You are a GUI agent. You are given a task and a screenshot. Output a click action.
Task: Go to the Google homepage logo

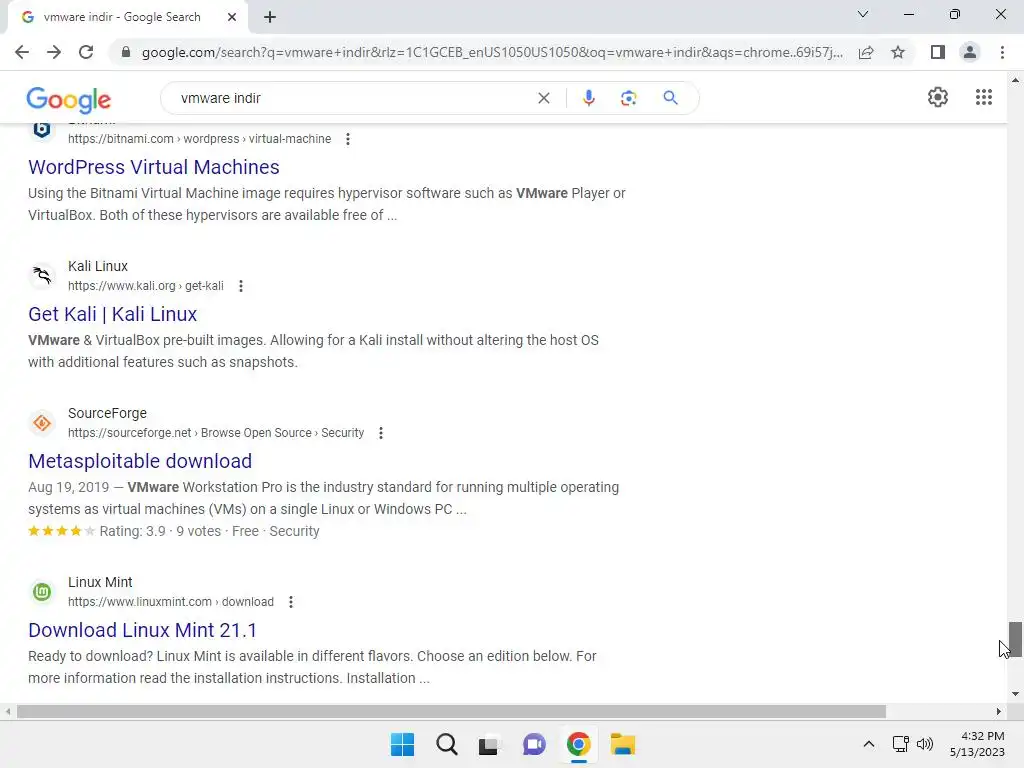click(69, 99)
